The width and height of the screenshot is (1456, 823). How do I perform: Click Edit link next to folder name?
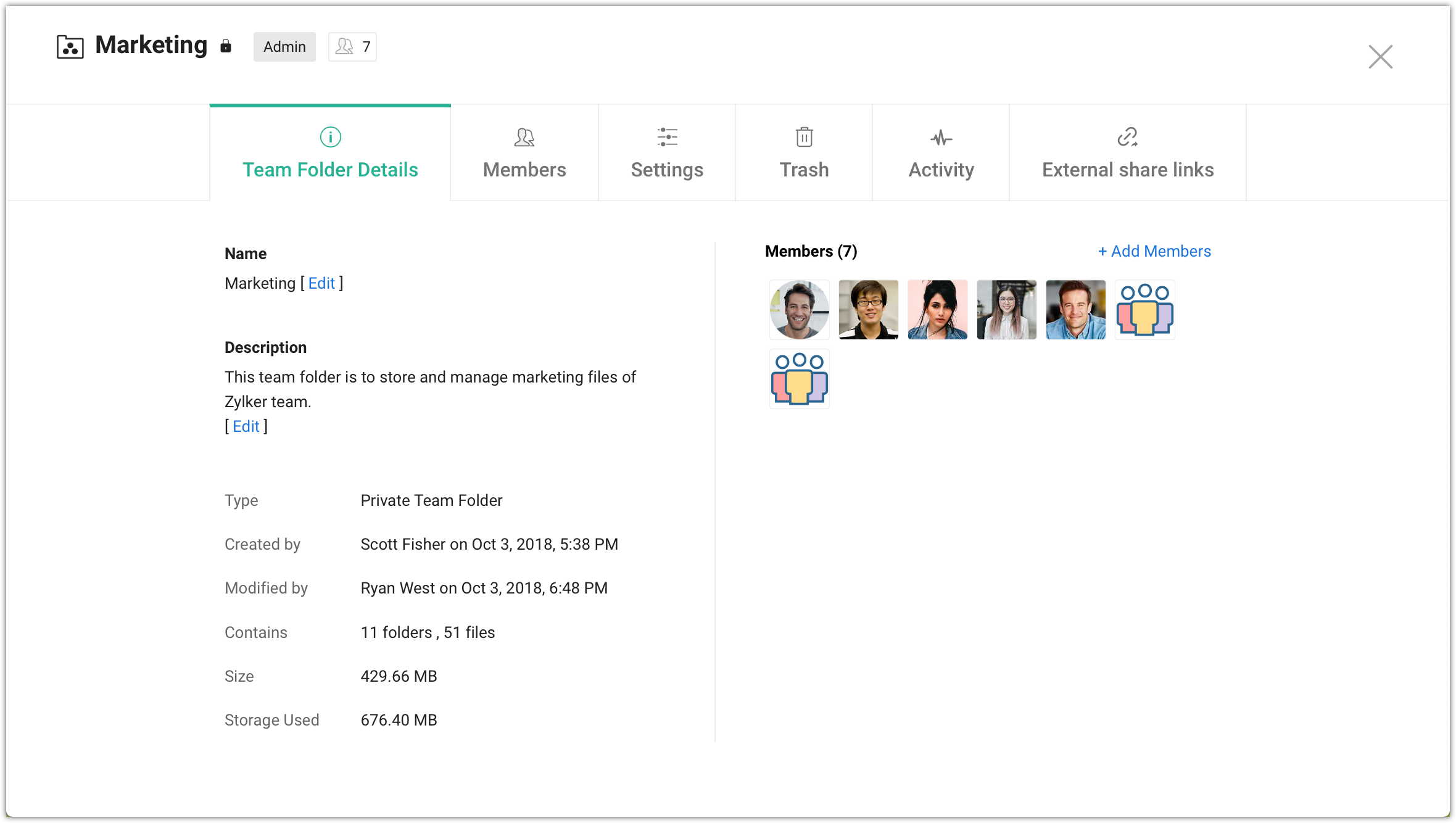pos(321,283)
